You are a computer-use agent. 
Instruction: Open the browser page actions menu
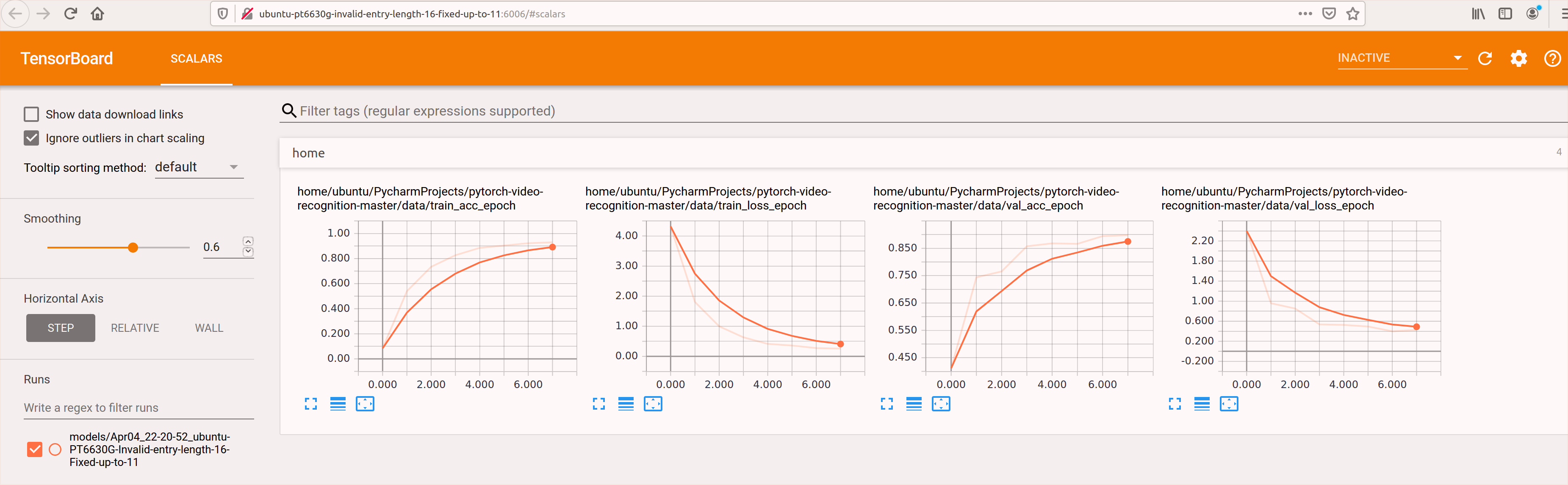coord(1305,14)
